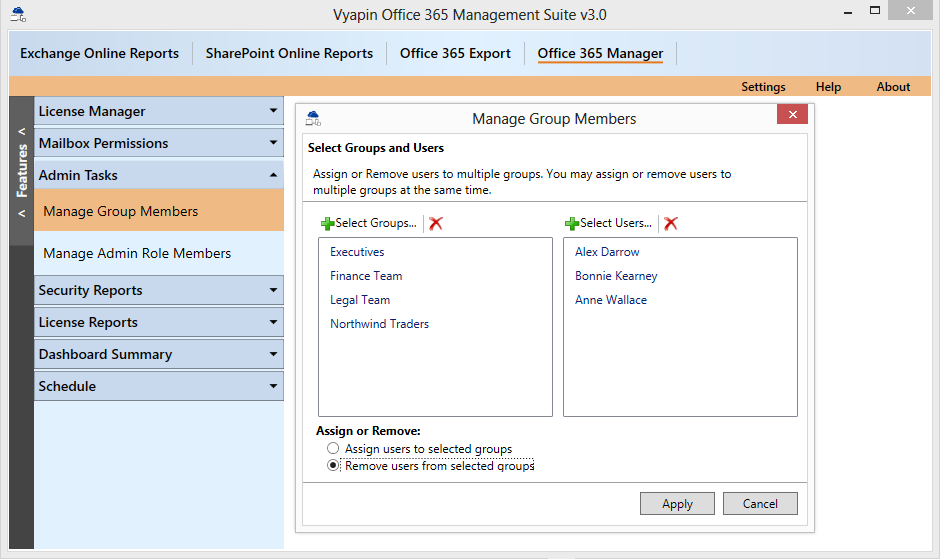
Task: Collapse the Features side panel upper chevron
Action: pos(22,131)
